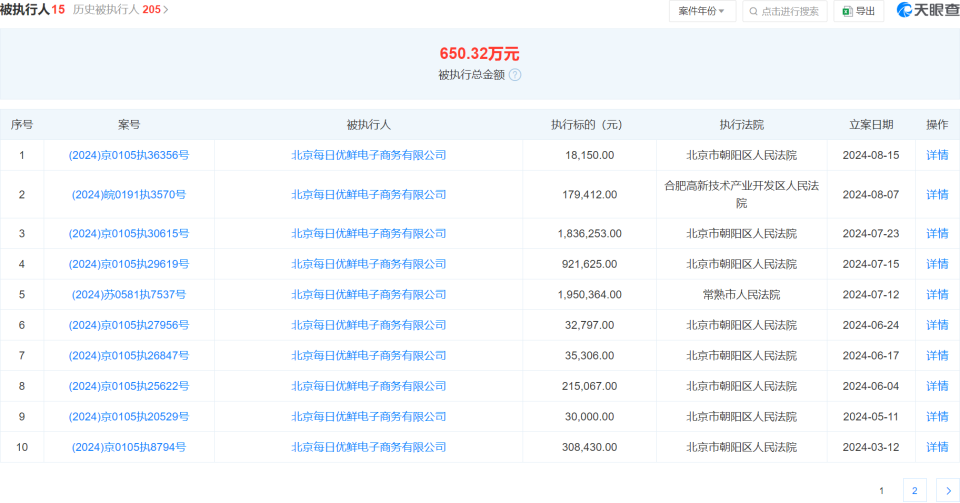Open the 案件年份 dropdown filter
The height and width of the screenshot is (503, 960).
coord(702,11)
